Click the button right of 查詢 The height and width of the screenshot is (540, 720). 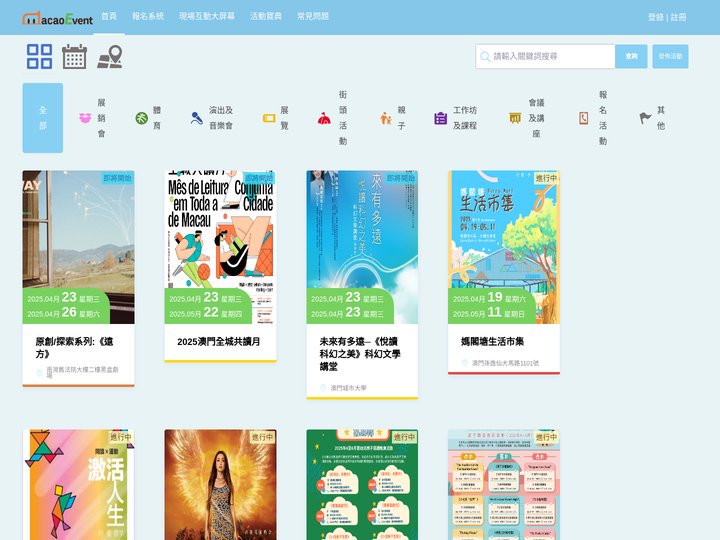coord(670,56)
